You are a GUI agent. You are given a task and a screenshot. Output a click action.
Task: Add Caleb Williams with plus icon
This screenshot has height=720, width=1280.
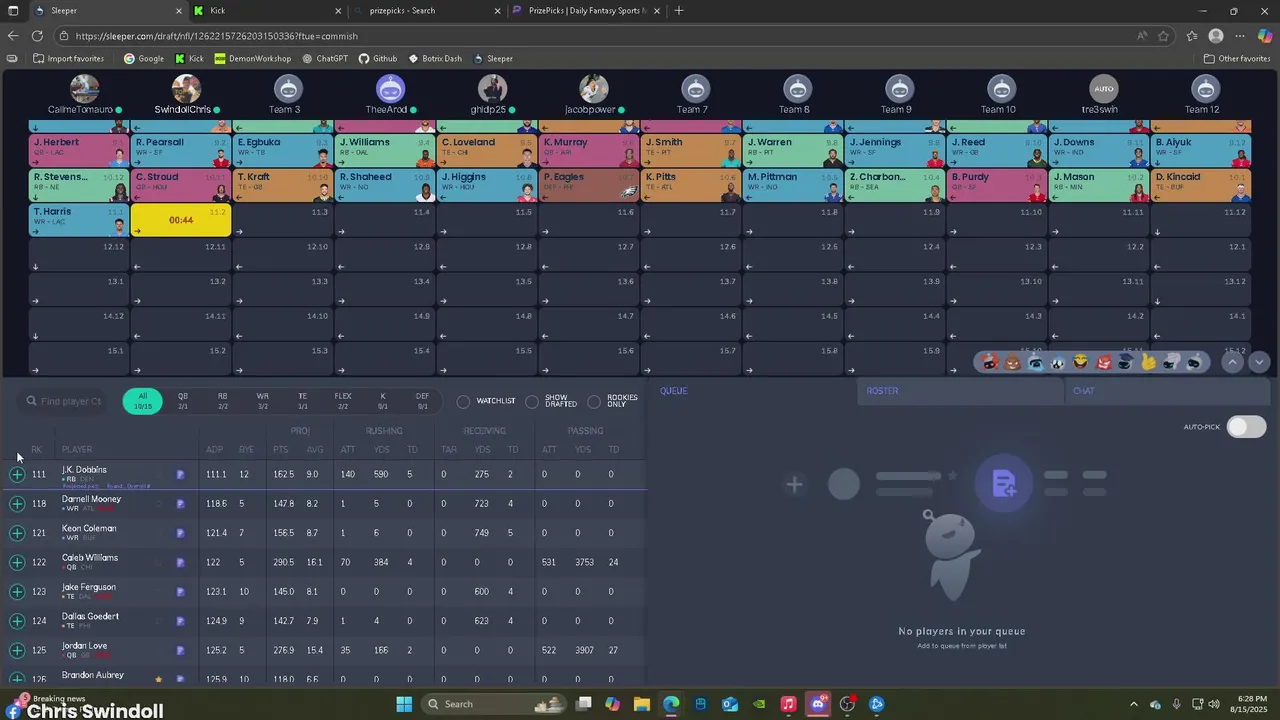[x=17, y=562]
